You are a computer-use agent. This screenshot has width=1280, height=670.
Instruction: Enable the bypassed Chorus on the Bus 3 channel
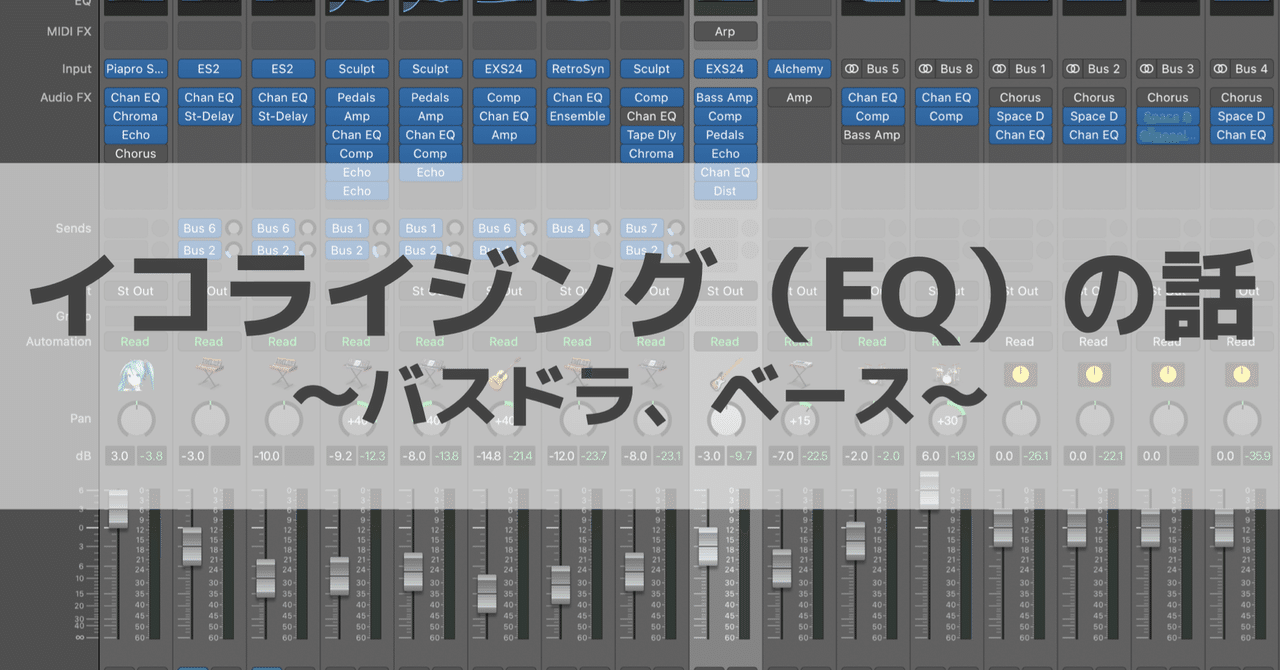(x=1167, y=98)
